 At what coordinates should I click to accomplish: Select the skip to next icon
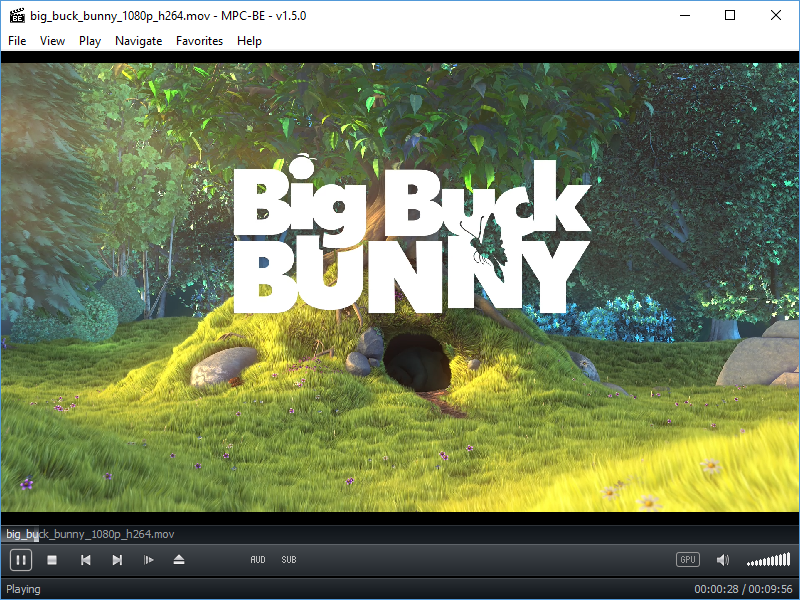pyautogui.click(x=117, y=560)
